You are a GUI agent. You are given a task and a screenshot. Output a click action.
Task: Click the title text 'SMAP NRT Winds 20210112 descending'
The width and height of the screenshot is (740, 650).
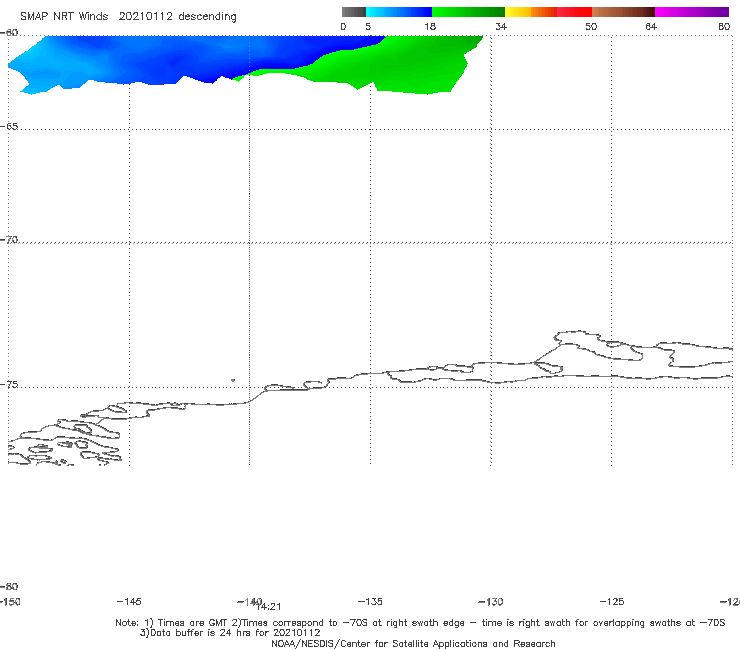128,17
